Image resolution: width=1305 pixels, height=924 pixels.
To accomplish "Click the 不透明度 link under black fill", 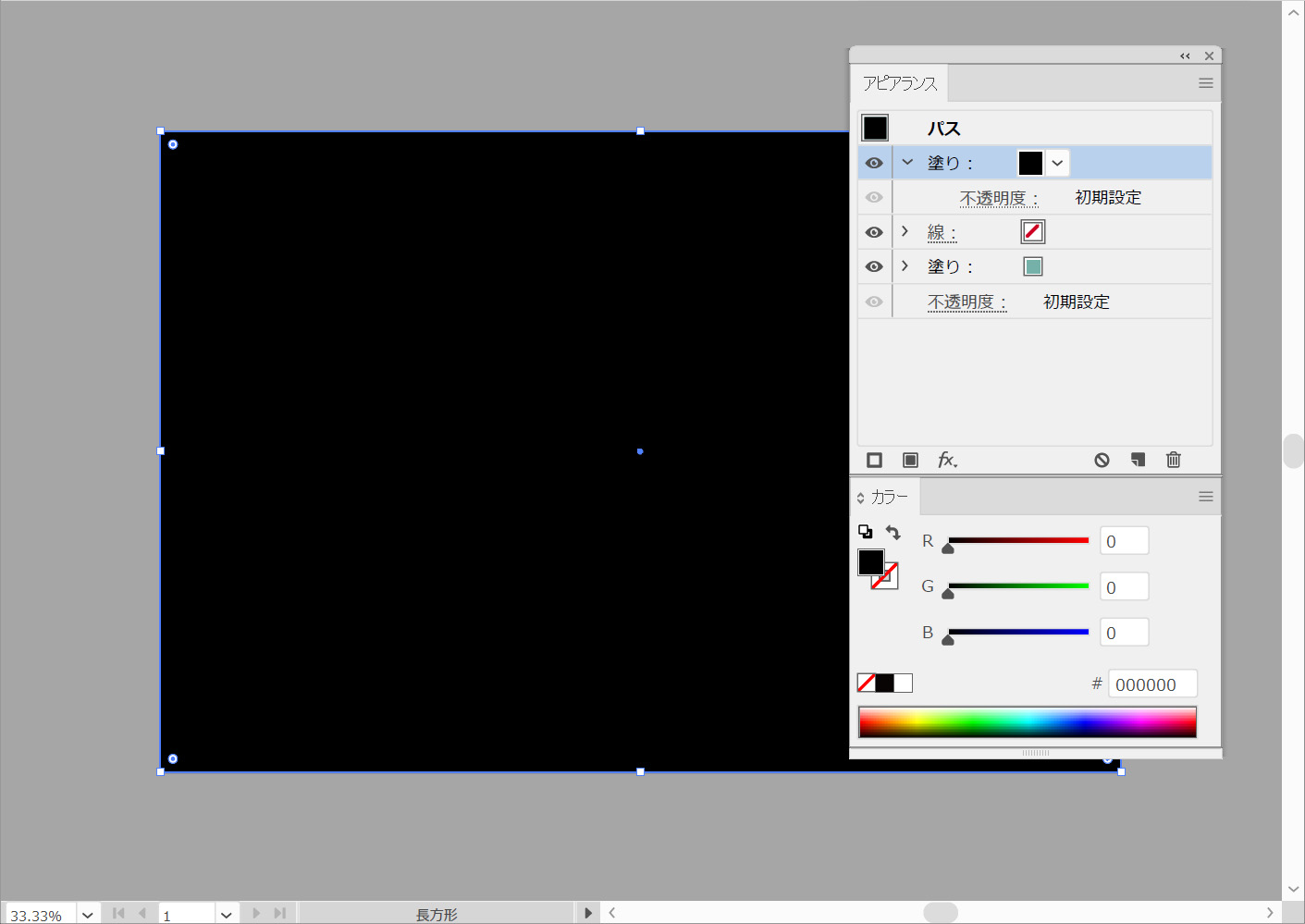I will 998,198.
